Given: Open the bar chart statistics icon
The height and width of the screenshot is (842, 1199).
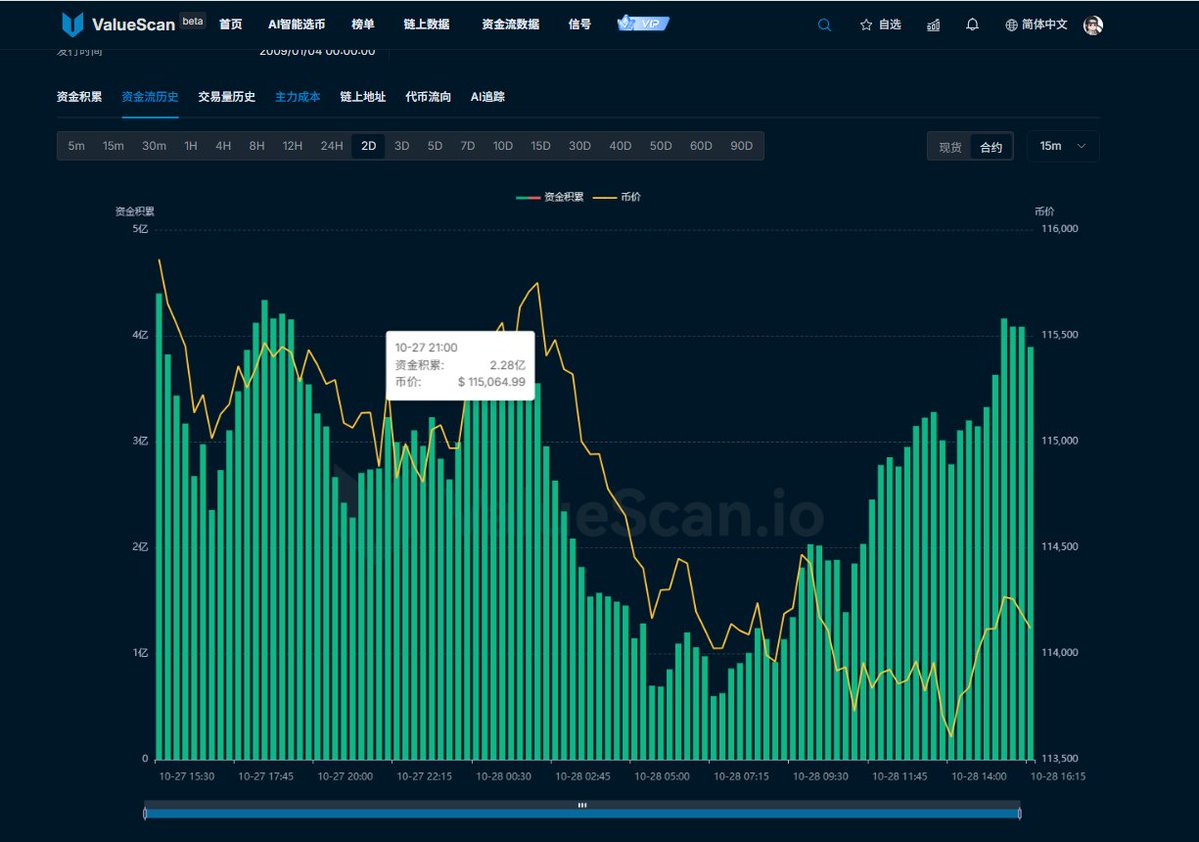Looking at the screenshot, I should click(933, 25).
